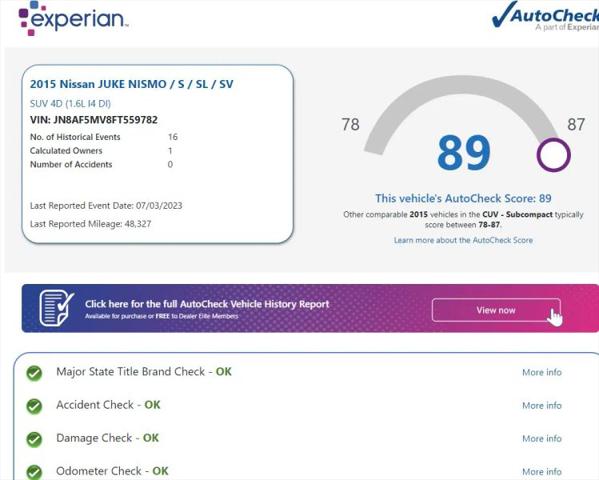Click the gauge lower bound value 78
Viewport: 599px width, 480px height.
point(350,125)
